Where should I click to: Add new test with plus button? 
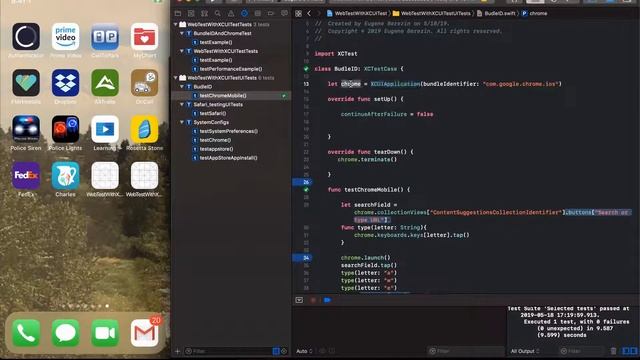pyautogui.click(x=177, y=351)
